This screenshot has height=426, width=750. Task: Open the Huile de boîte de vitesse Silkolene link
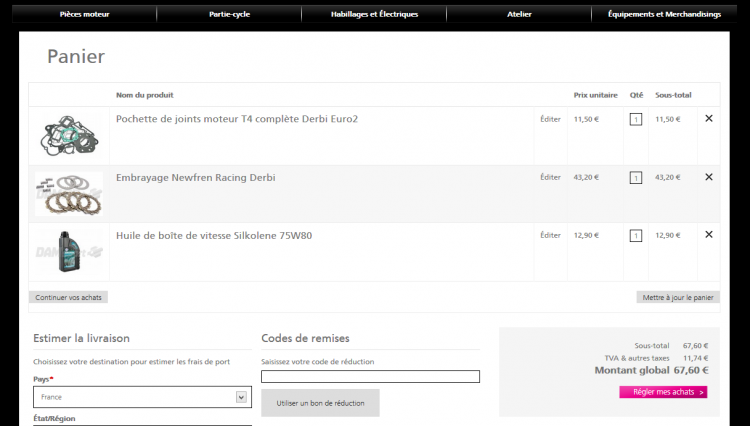click(x=214, y=236)
